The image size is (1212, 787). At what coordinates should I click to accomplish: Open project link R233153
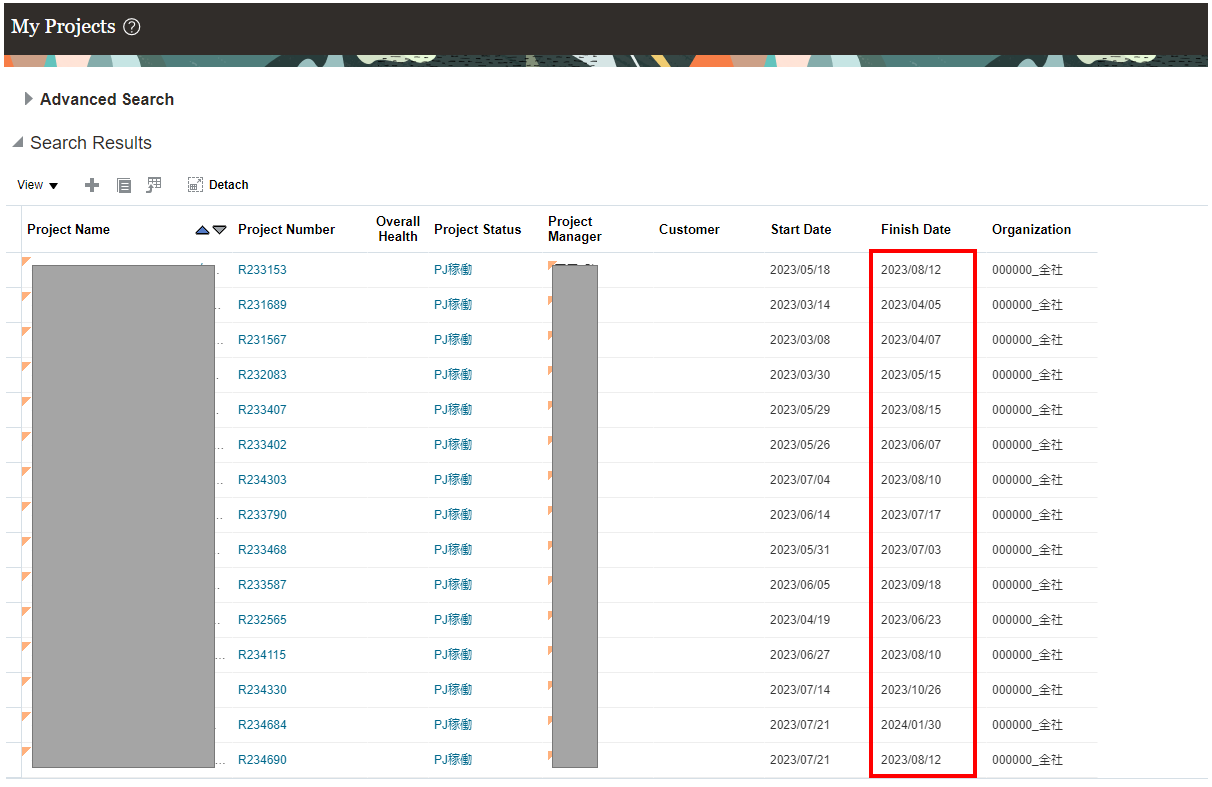tap(262, 269)
